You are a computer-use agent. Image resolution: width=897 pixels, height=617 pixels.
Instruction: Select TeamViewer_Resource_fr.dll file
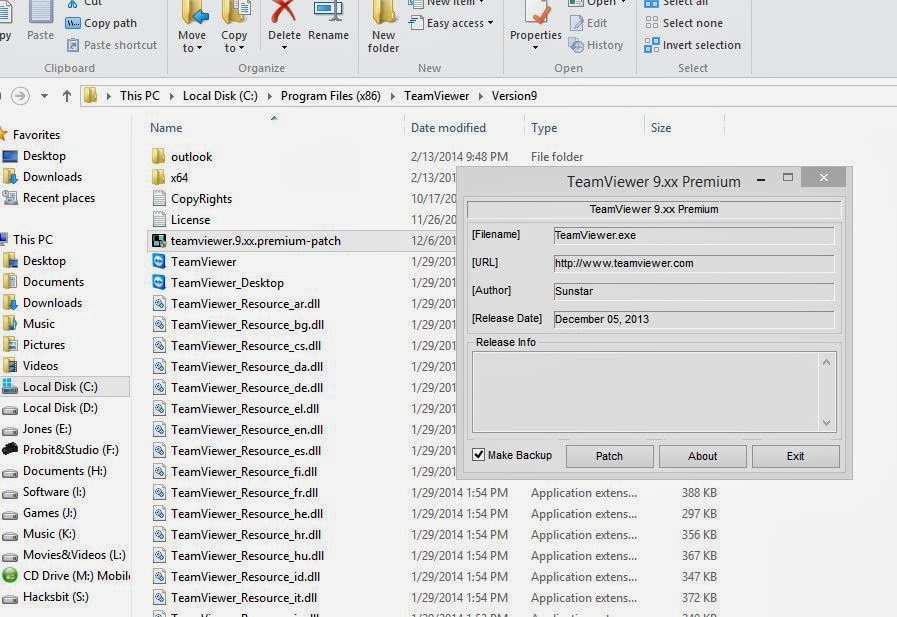coord(244,493)
